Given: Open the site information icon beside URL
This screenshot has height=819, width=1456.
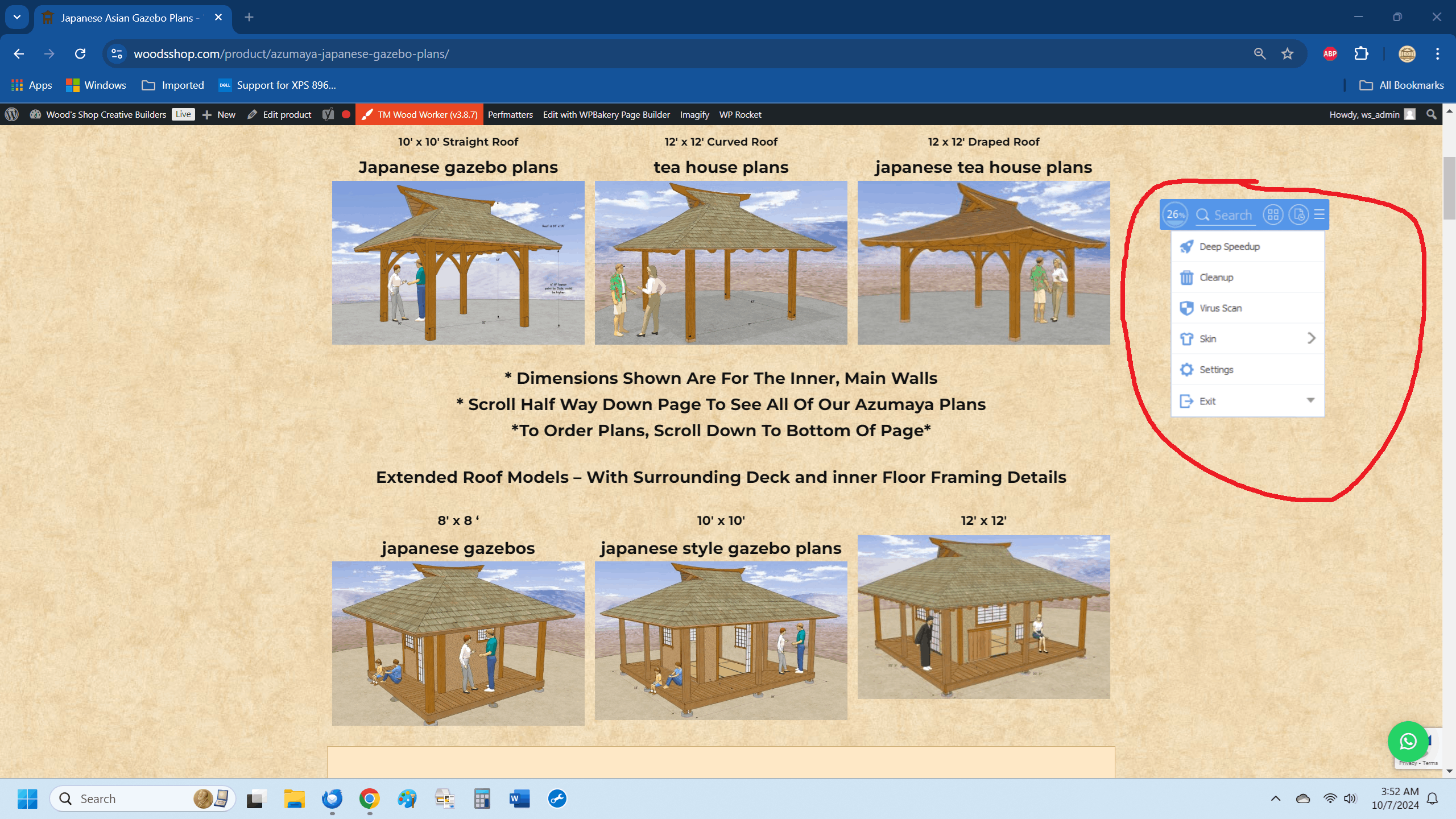Looking at the screenshot, I should [117, 53].
